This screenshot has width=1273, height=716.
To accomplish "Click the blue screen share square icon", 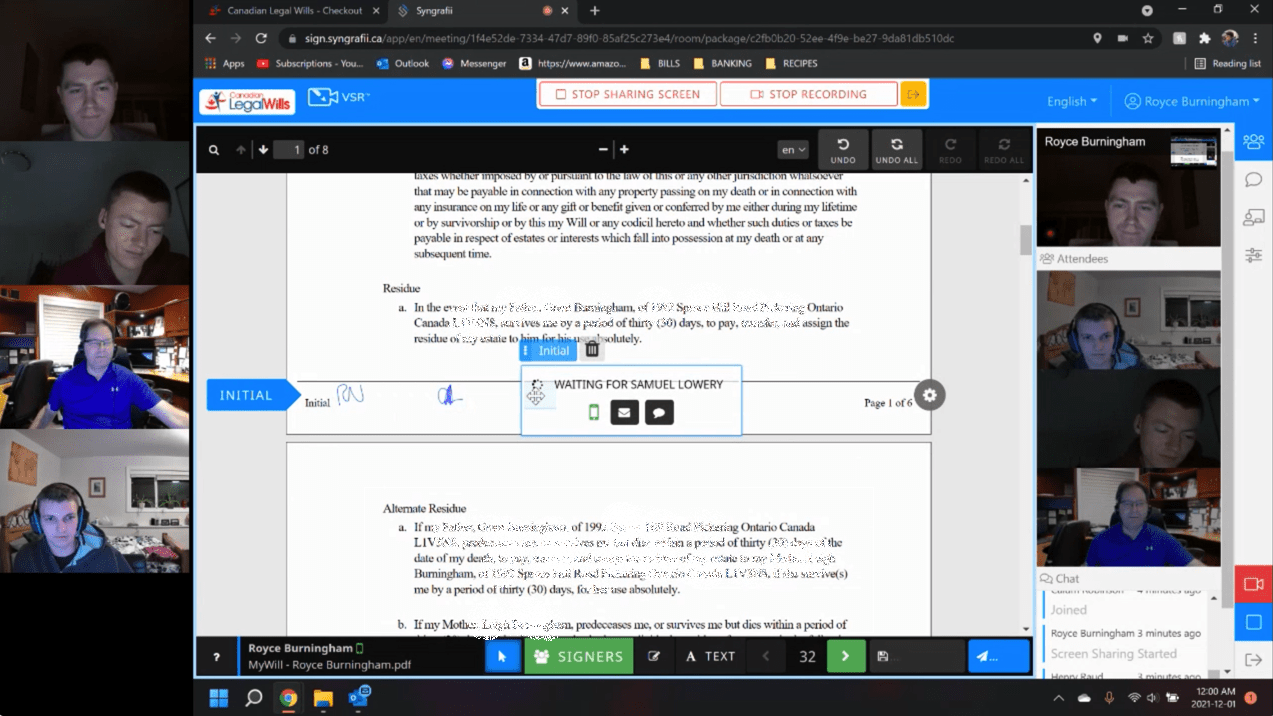I will pyautogui.click(x=1253, y=622).
